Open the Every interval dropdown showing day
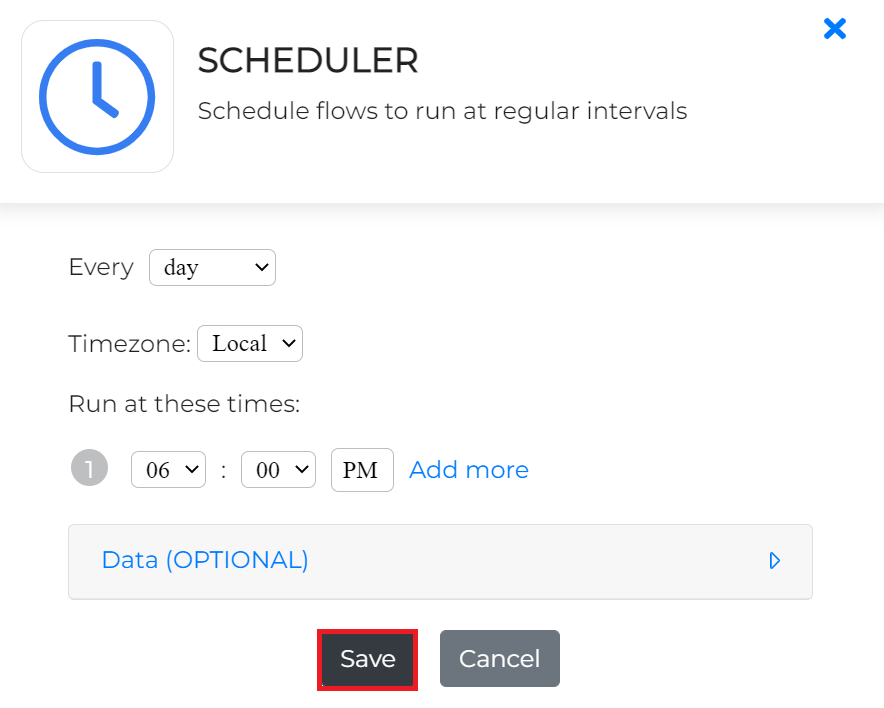 tap(212, 268)
